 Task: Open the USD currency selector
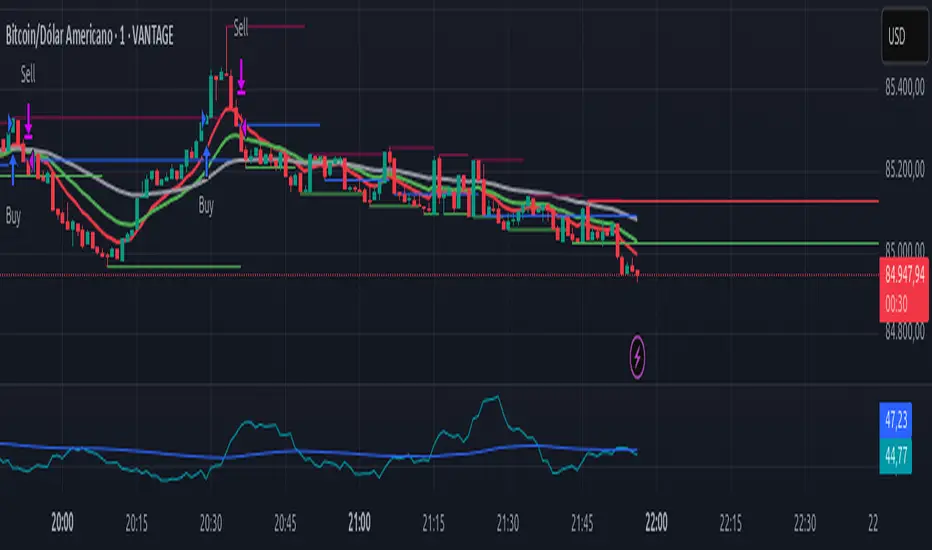[905, 36]
